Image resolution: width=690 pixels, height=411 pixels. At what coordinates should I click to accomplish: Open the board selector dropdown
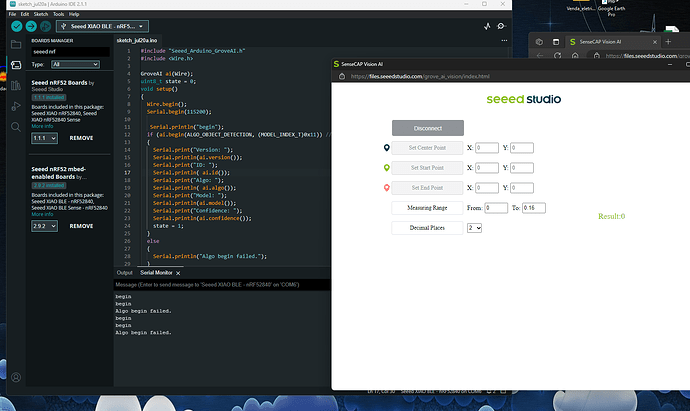tap(103, 26)
